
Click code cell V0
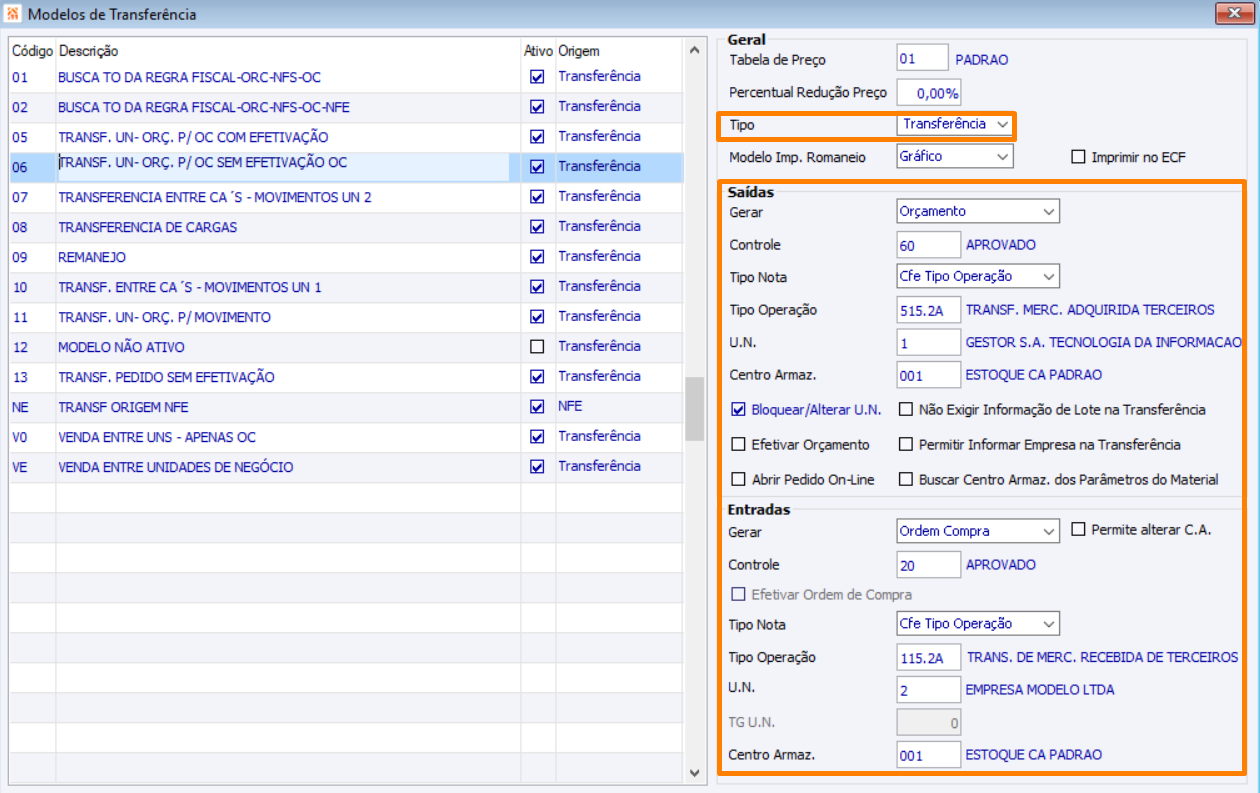tap(32, 437)
